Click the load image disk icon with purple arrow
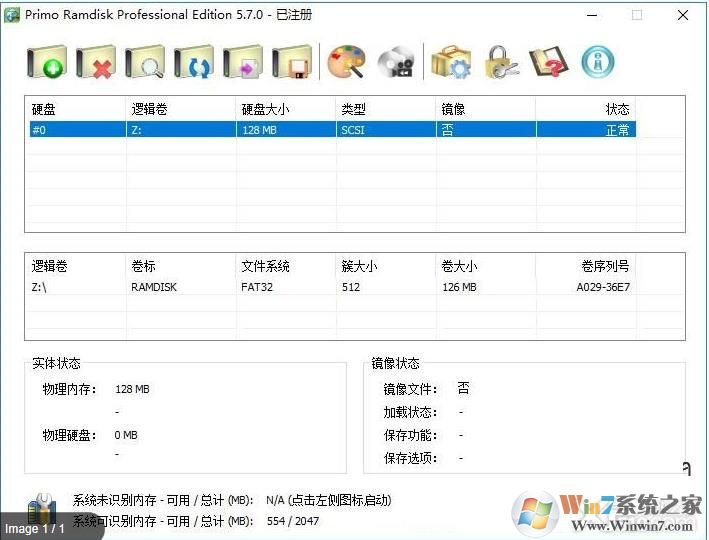This screenshot has height=540, width=709. [243, 62]
